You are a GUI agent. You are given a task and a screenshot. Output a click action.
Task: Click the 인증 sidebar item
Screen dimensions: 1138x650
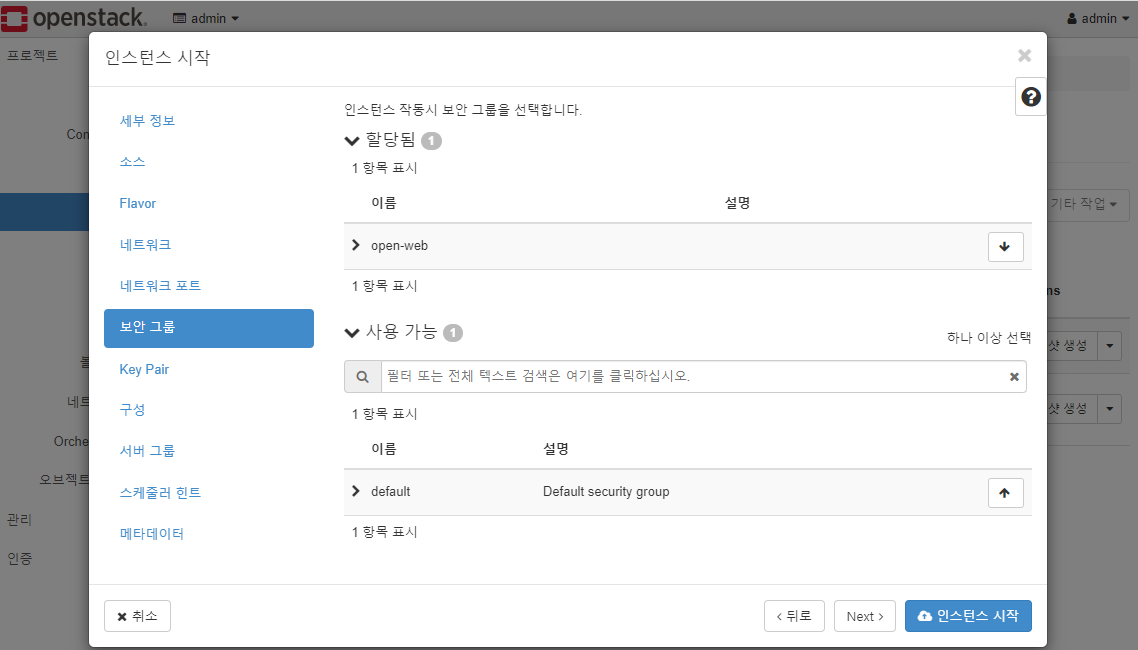(x=20, y=559)
